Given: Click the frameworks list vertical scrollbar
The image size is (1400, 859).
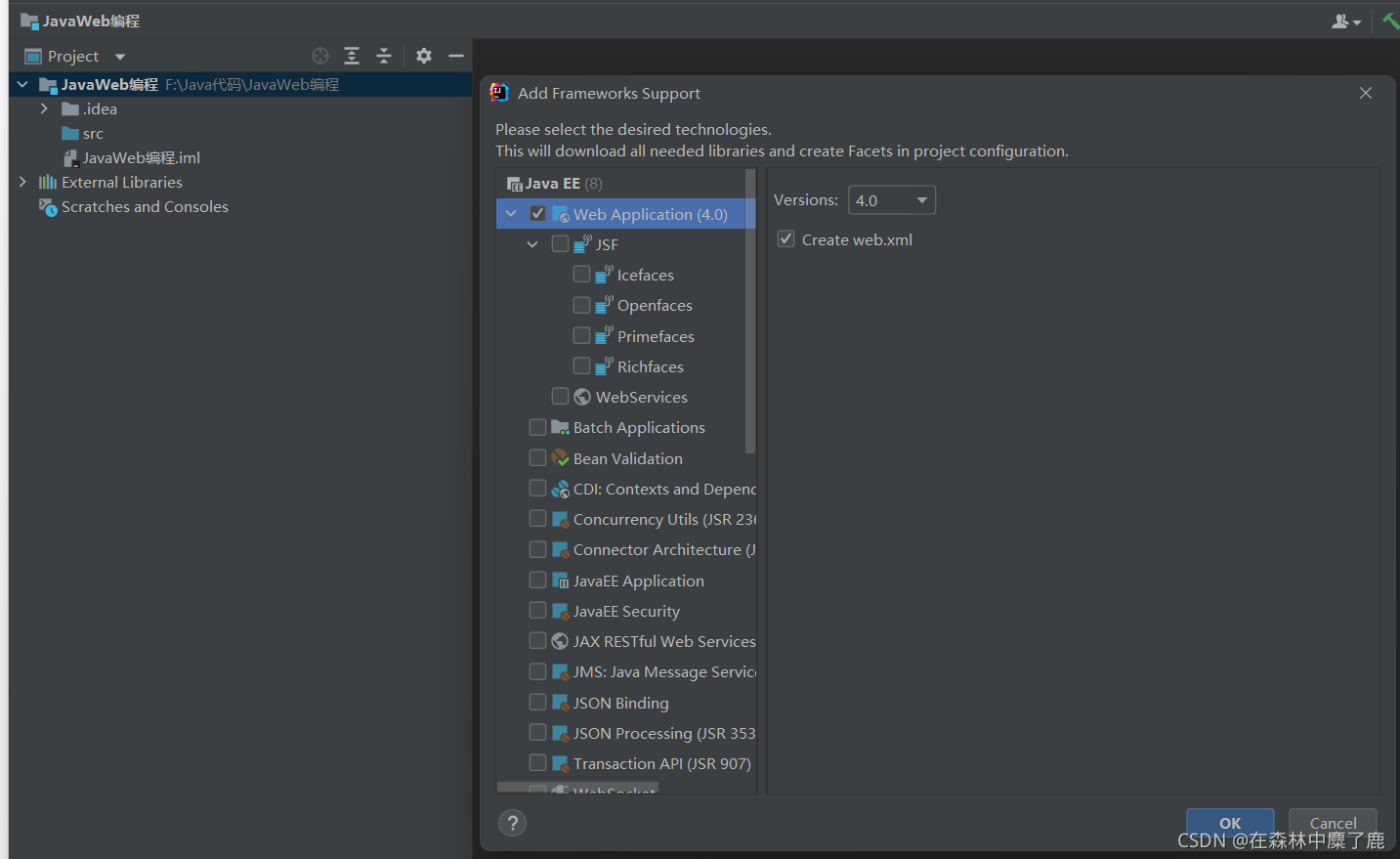Looking at the screenshot, I should (750, 311).
